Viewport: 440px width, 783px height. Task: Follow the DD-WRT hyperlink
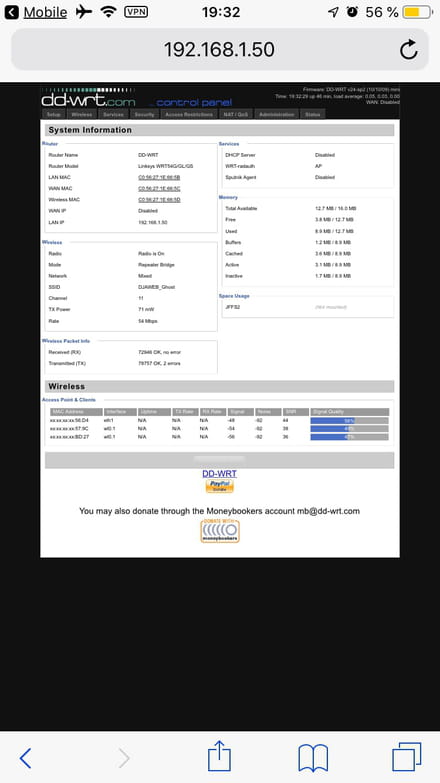219,473
